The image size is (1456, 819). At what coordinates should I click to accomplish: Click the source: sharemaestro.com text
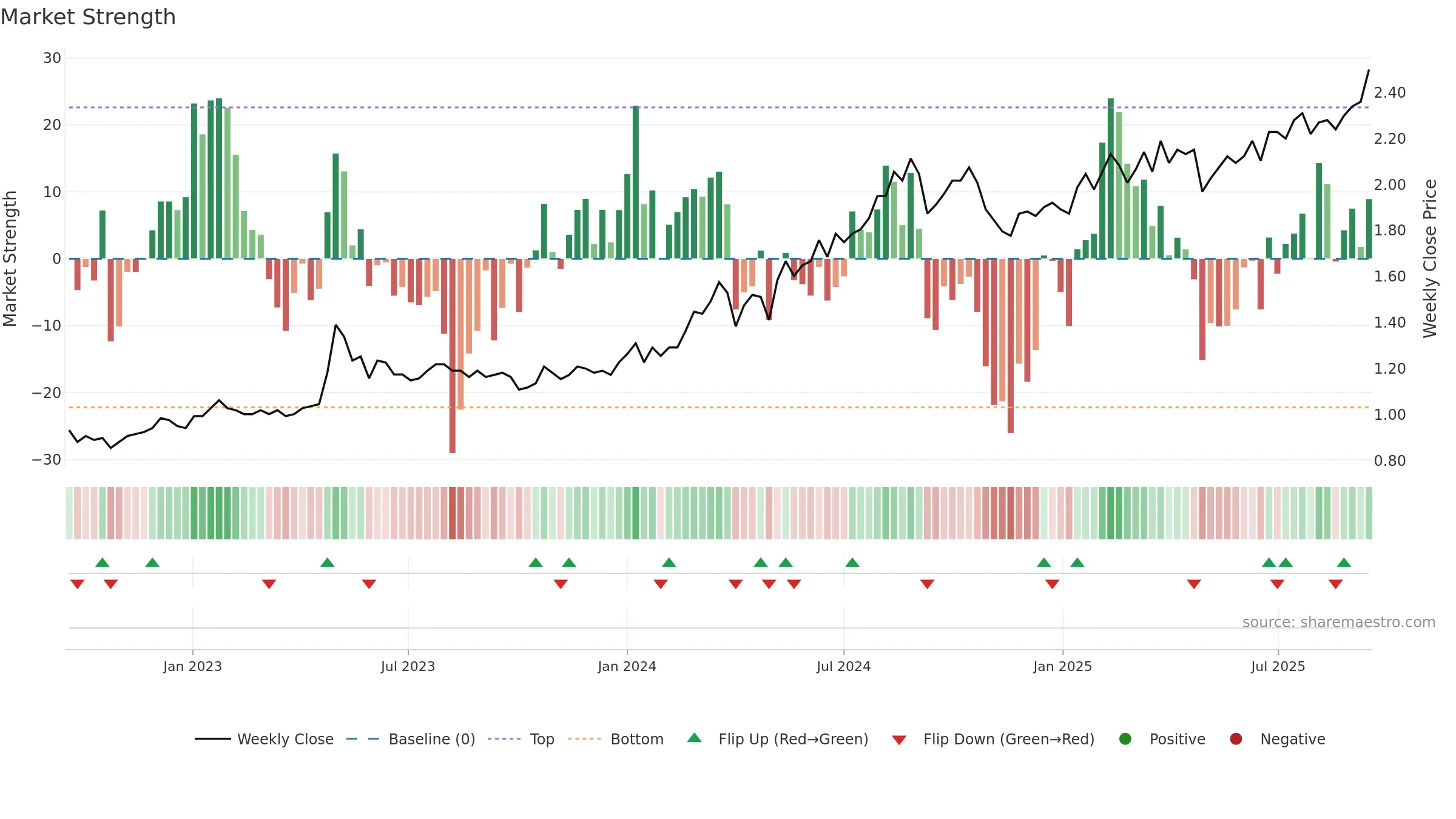(1339, 622)
